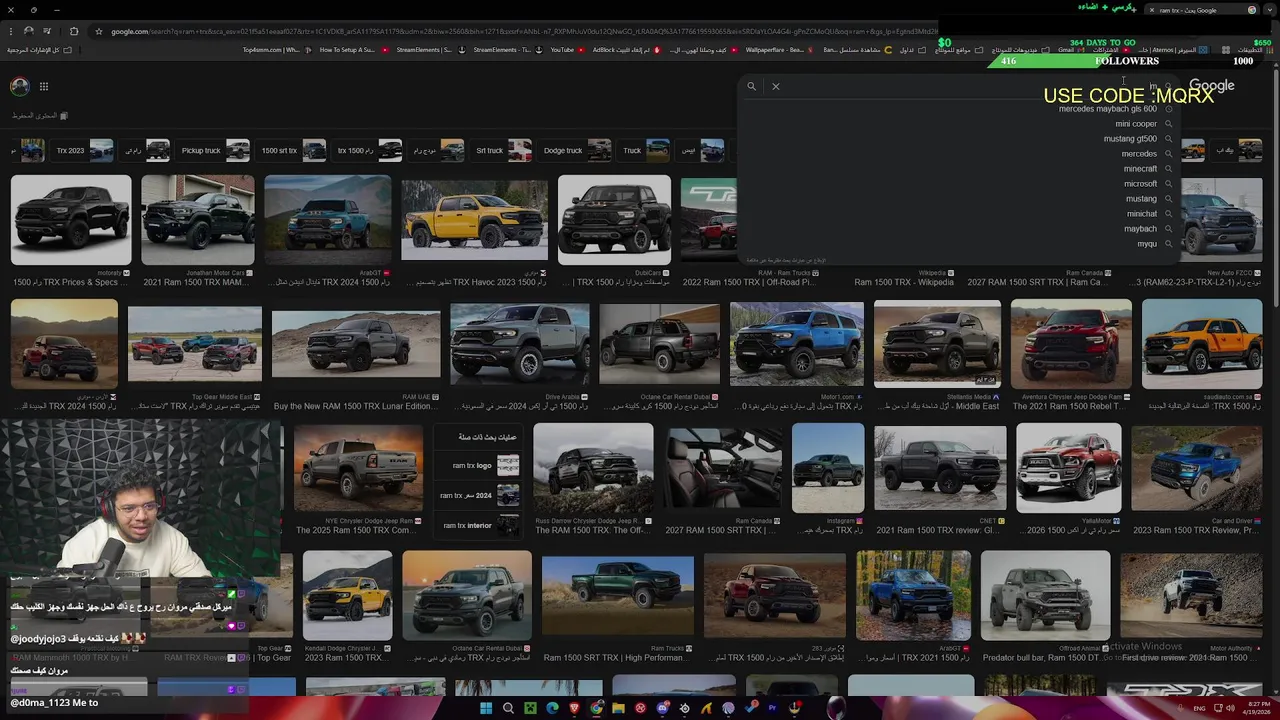The image size is (1280, 720).
Task: Select the 'minecraft' suggestion
Action: point(1140,169)
